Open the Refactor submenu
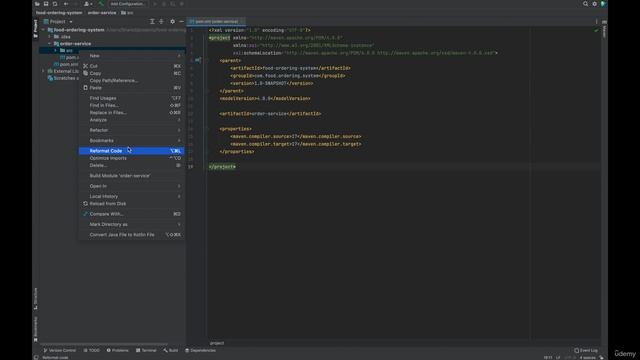The image size is (640, 360). 131,130
